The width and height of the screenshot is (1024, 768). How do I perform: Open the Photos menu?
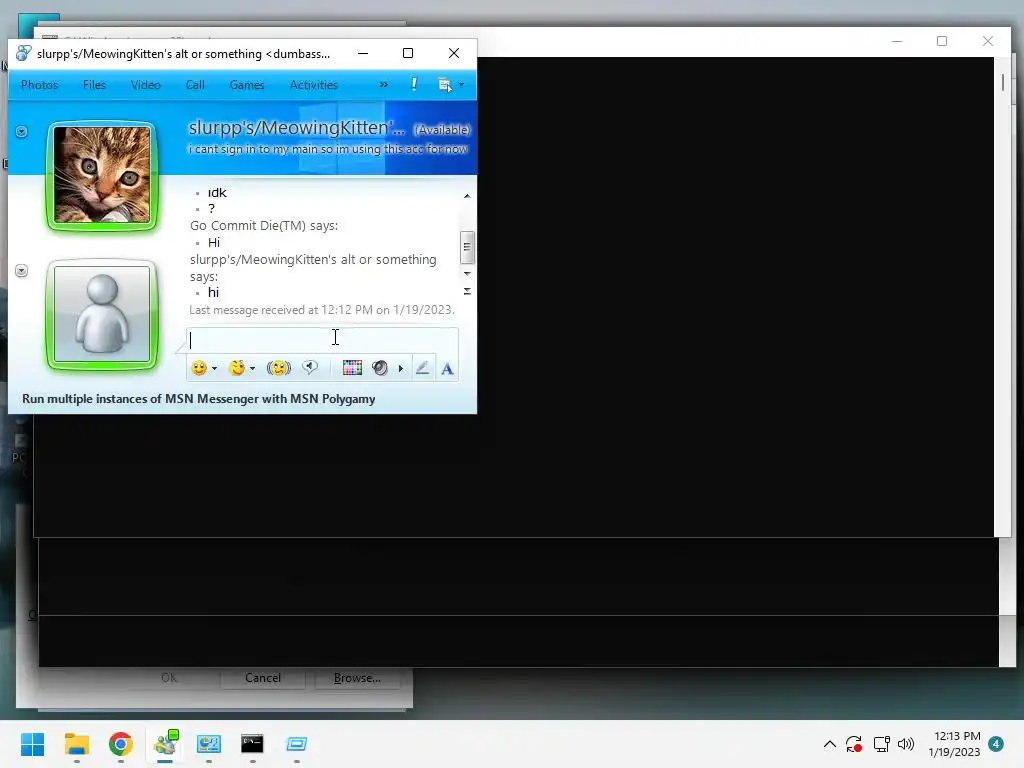tap(39, 85)
